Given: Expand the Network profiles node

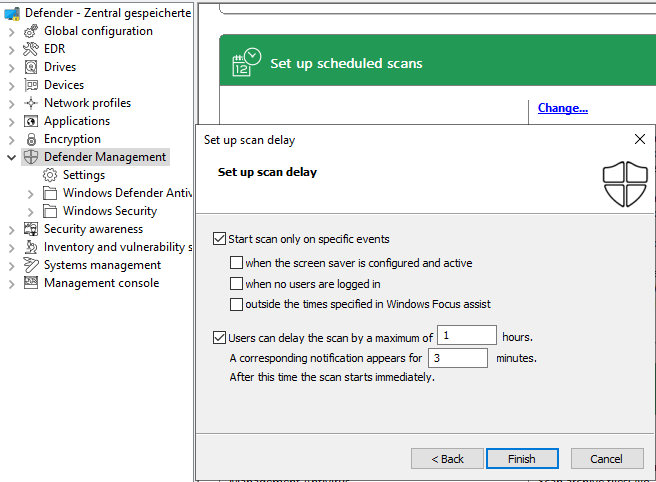Looking at the screenshot, I should (x=12, y=104).
